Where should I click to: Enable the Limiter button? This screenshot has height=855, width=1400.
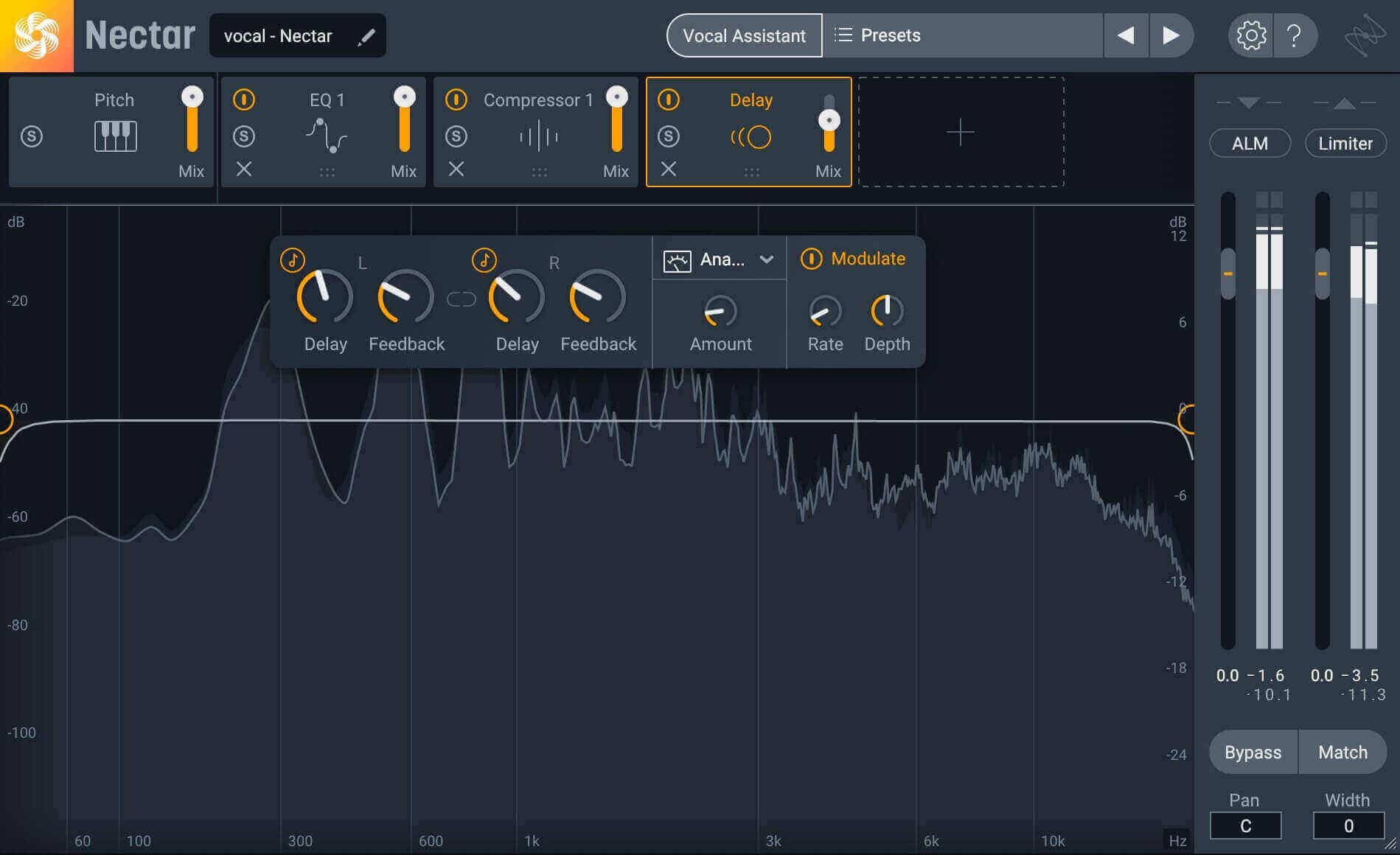[x=1345, y=143]
